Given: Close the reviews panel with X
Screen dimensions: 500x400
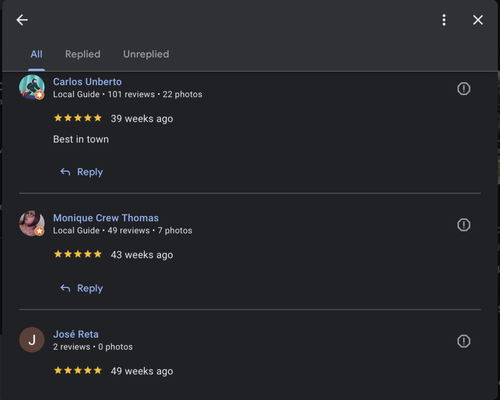Looking at the screenshot, I should point(478,20).
